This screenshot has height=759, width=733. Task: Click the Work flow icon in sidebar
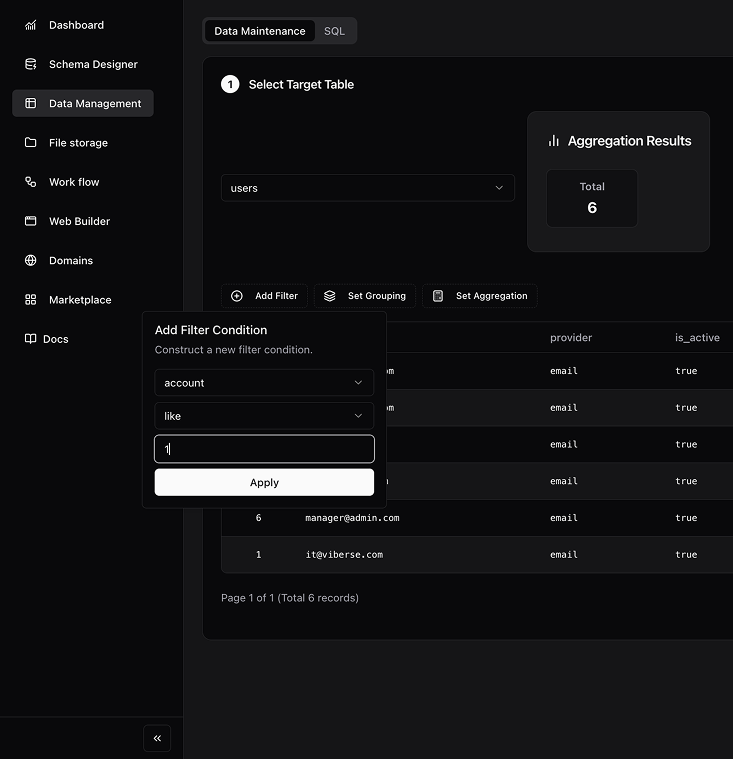[x=30, y=182]
